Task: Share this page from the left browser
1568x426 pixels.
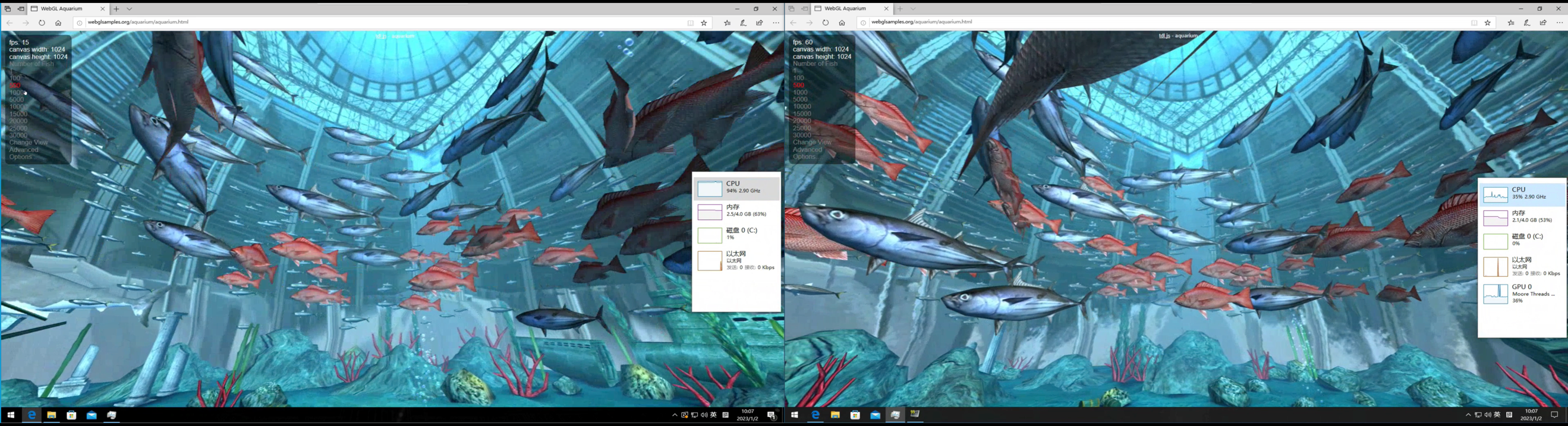Action: pos(760,23)
